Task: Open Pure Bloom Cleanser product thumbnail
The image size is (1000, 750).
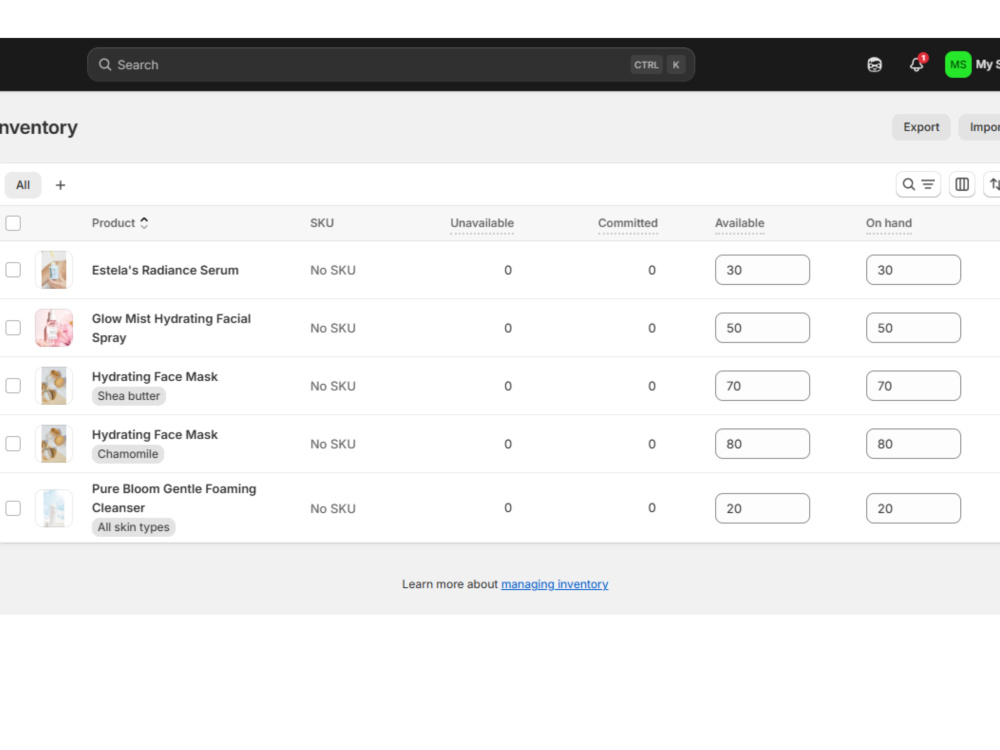Action: click(54, 508)
